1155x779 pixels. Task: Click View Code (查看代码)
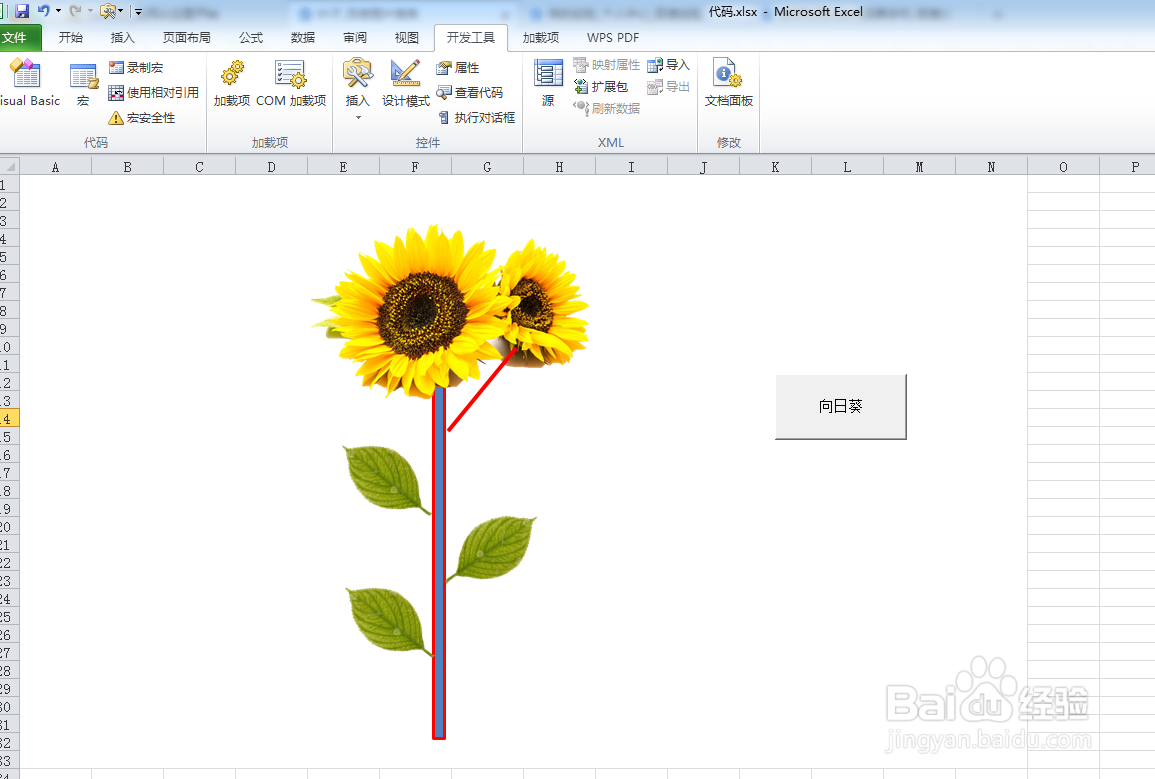(470, 93)
